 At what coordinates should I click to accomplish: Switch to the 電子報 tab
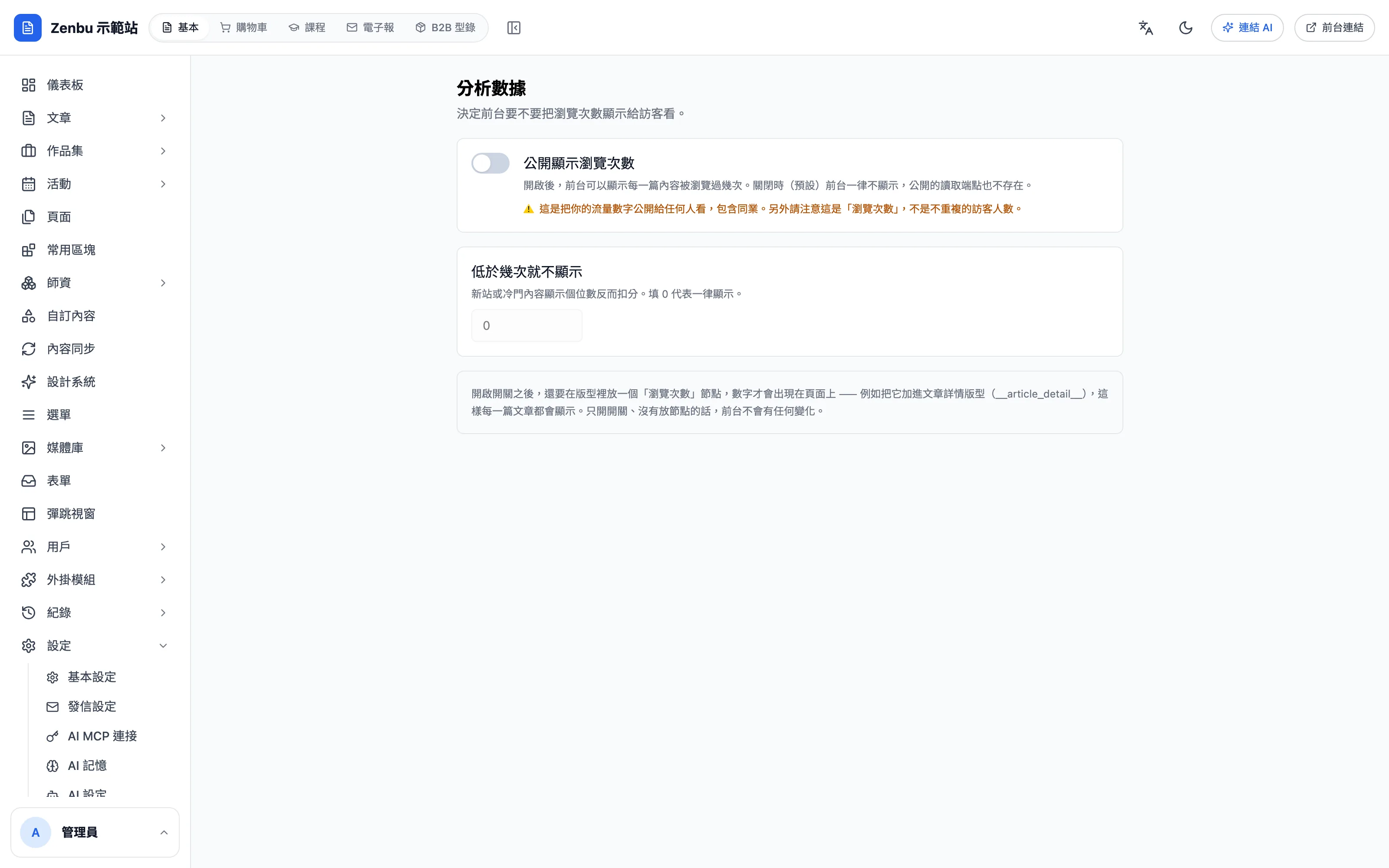click(x=371, y=27)
